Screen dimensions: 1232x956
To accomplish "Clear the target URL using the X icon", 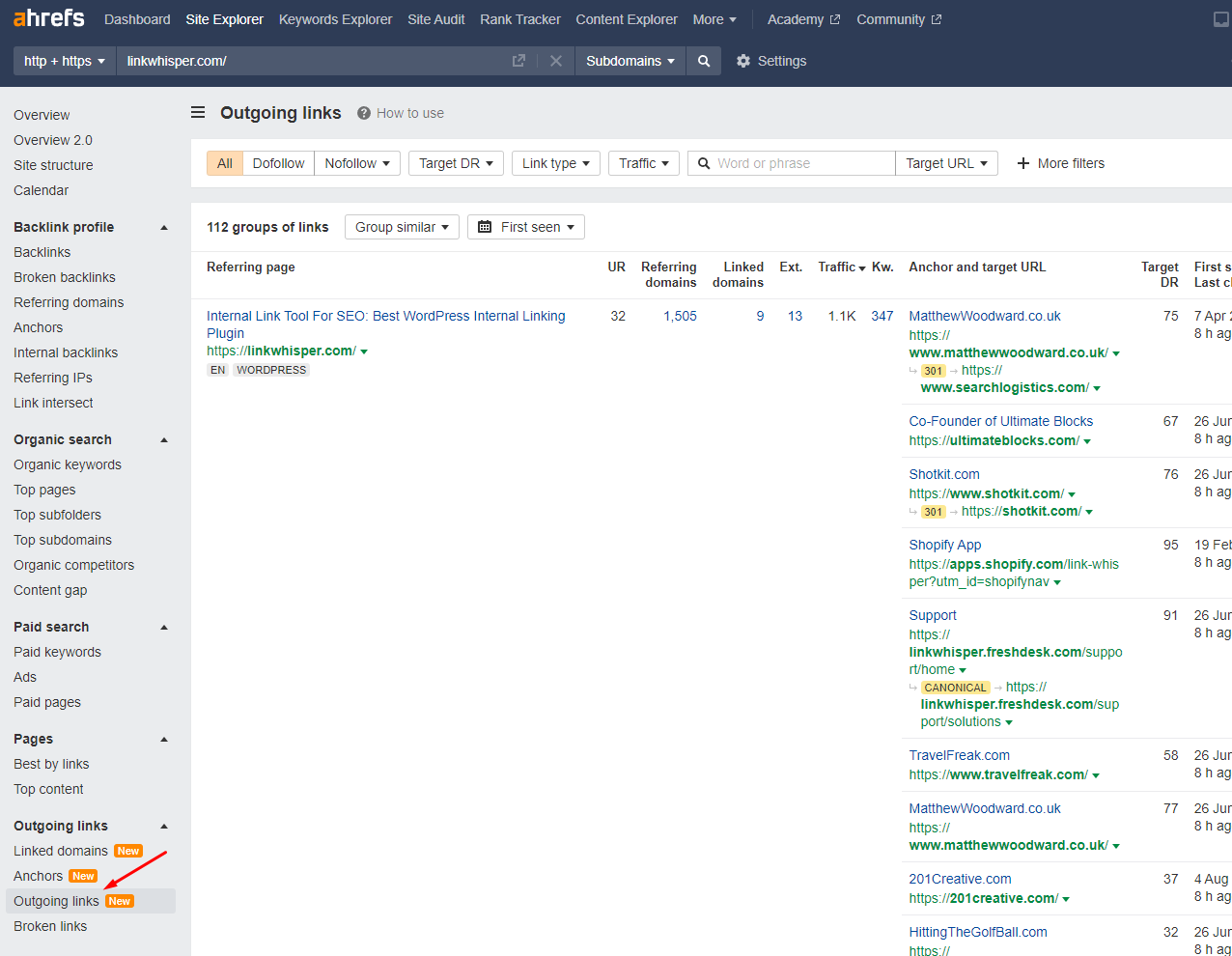I will click(x=556, y=60).
